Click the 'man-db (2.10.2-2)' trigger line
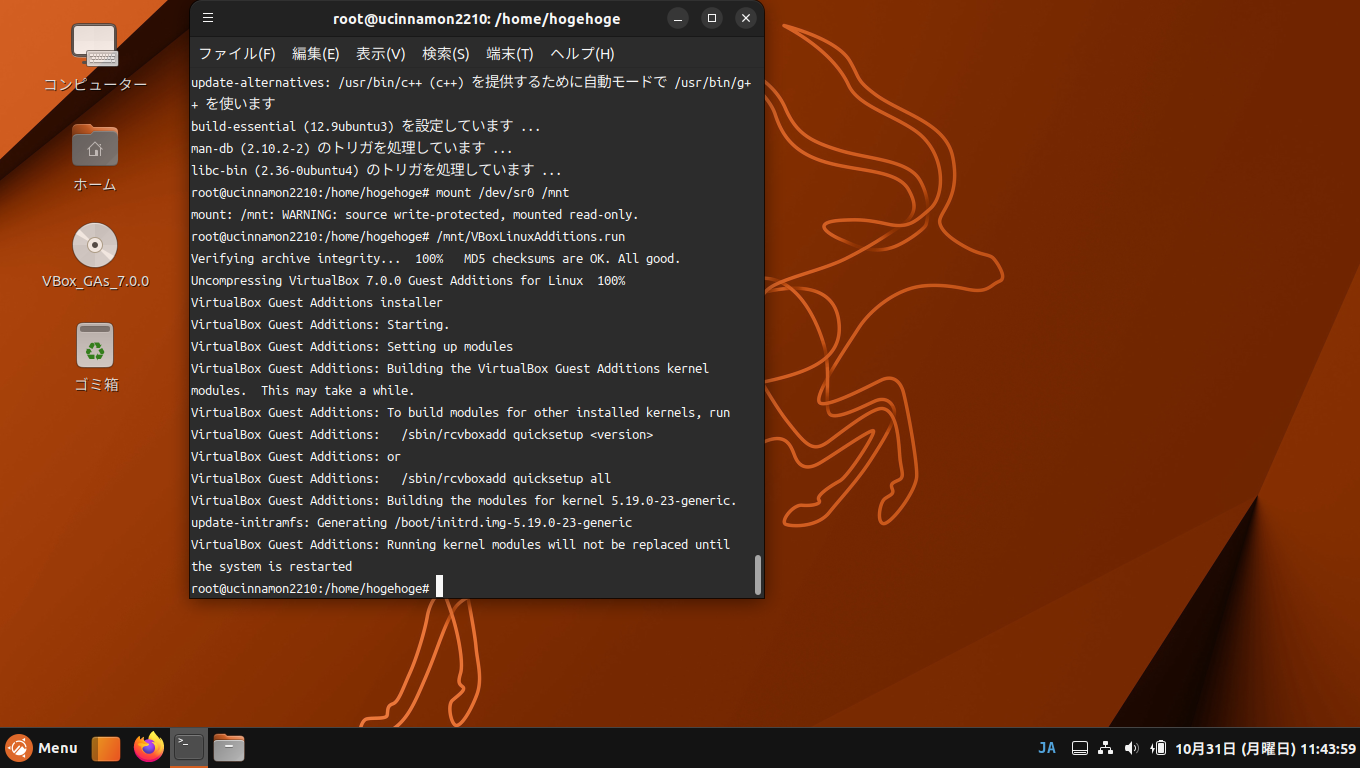Image resolution: width=1360 pixels, height=768 pixels. click(x=352, y=148)
